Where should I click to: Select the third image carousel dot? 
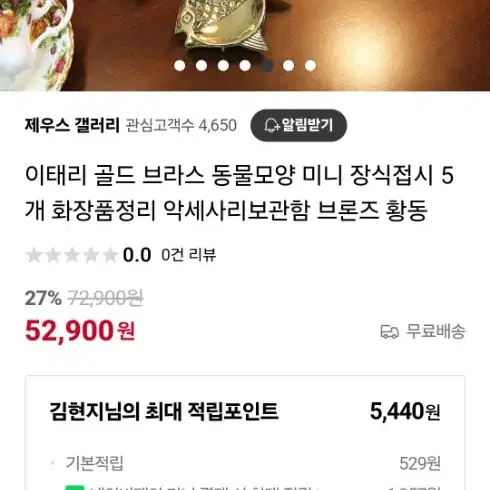click(x=223, y=65)
